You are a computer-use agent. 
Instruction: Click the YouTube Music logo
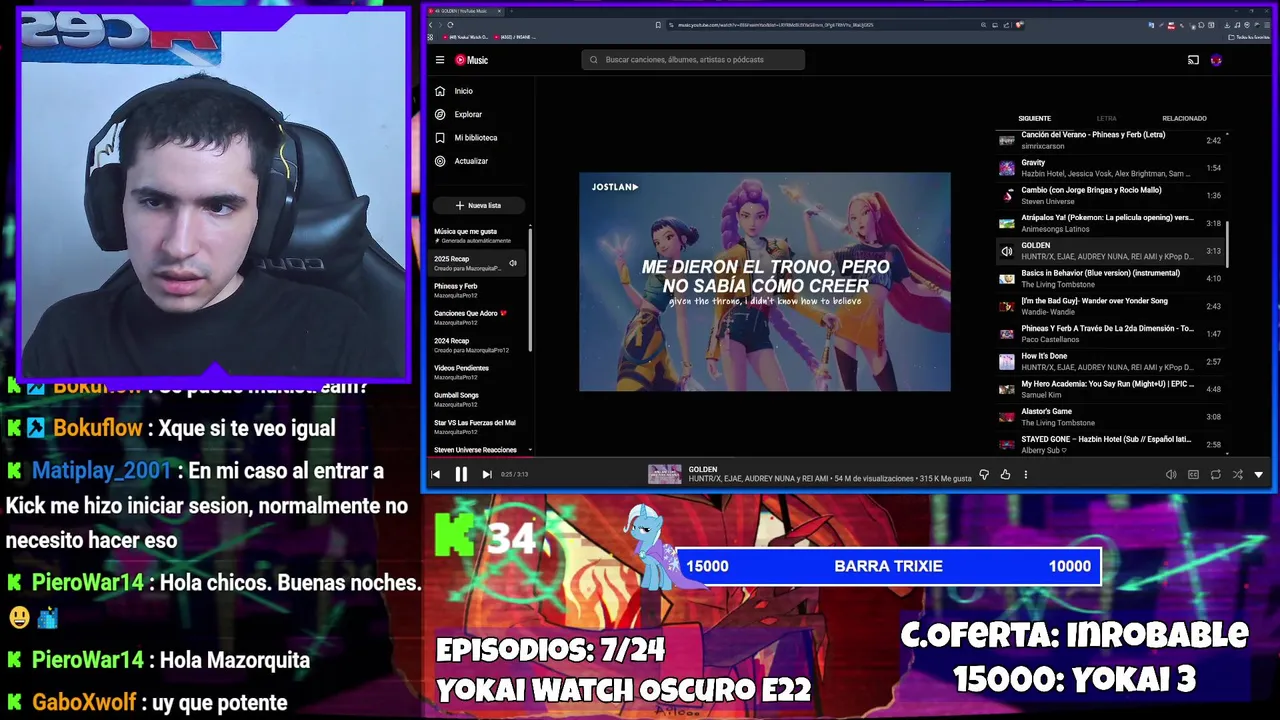tap(471, 60)
